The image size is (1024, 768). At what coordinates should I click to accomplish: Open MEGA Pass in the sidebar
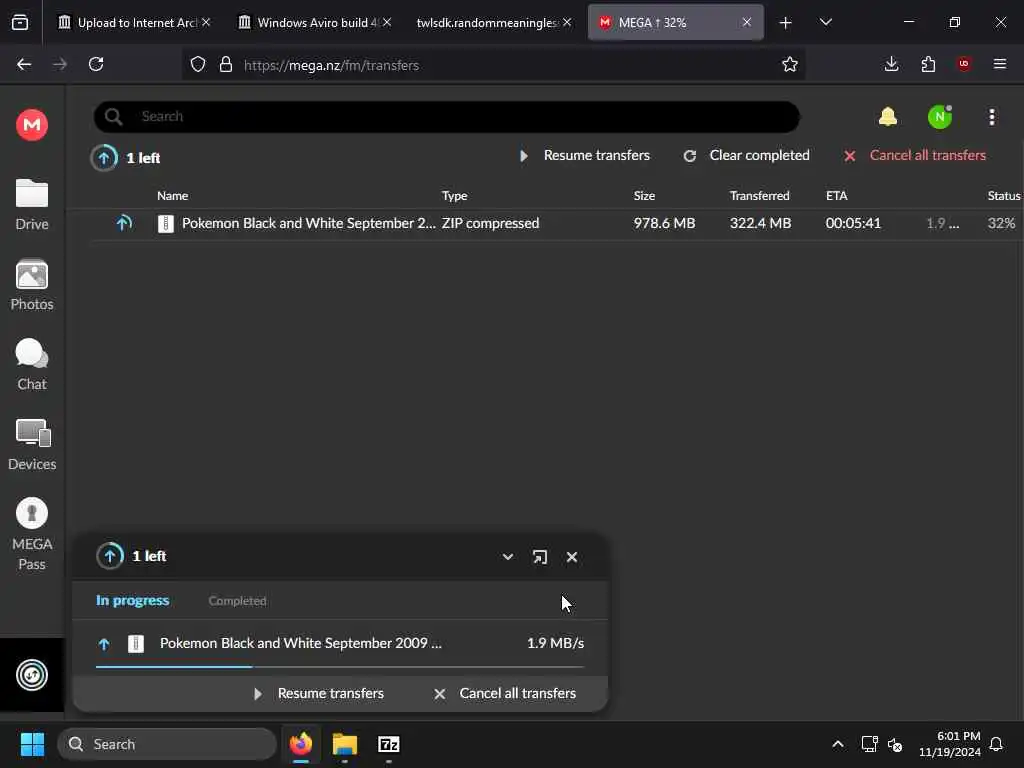point(32,534)
